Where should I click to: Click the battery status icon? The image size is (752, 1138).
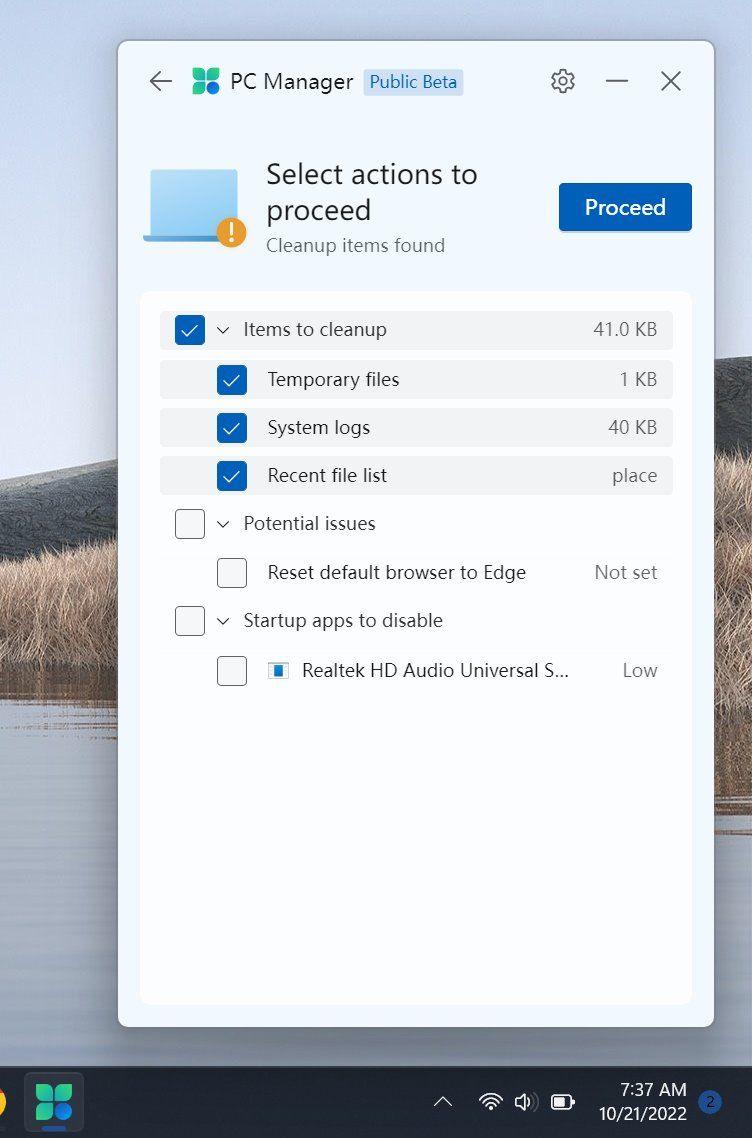point(563,1102)
